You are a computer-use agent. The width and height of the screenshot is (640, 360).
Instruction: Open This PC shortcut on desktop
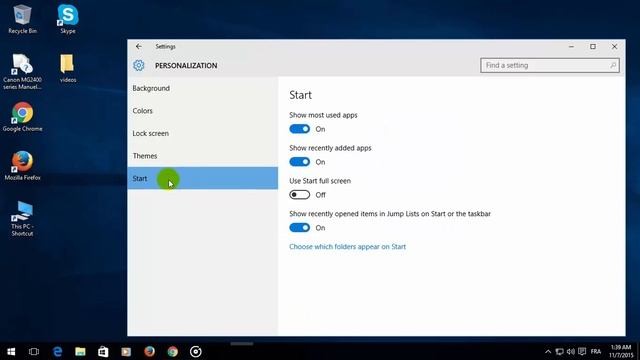(22, 219)
